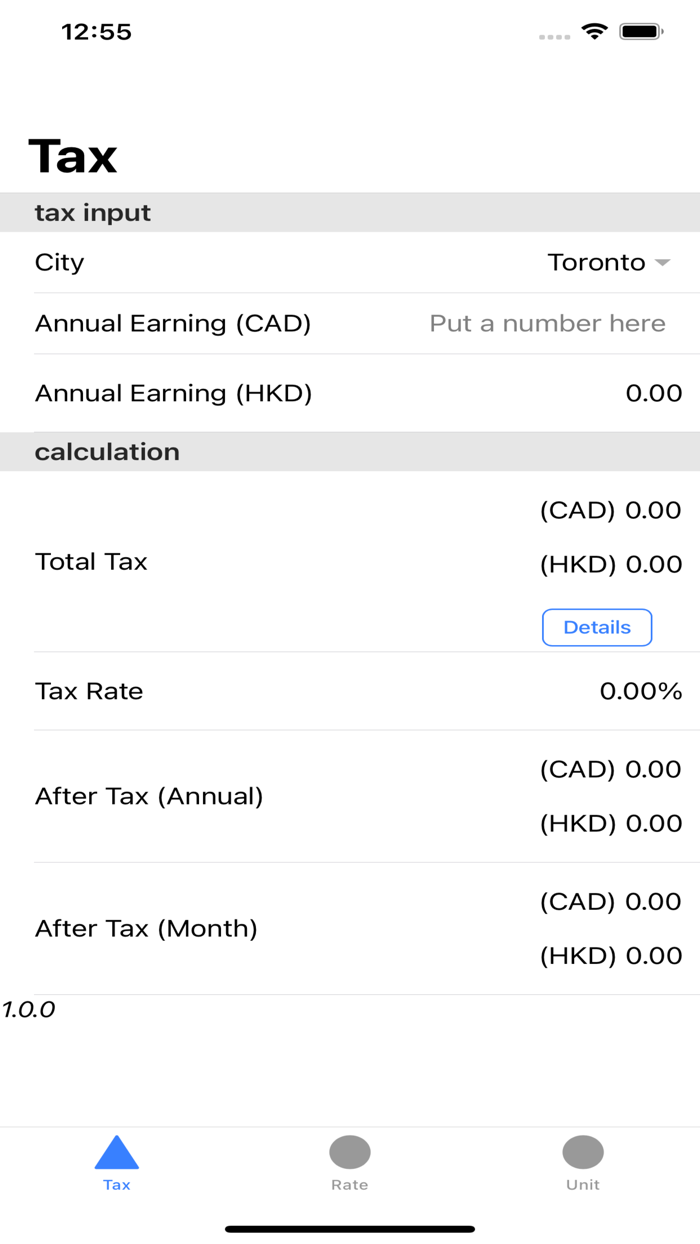Tap the Annual Earning (HKD) value
Screen dimensions: 700x1244
pyautogui.click(x=653, y=393)
